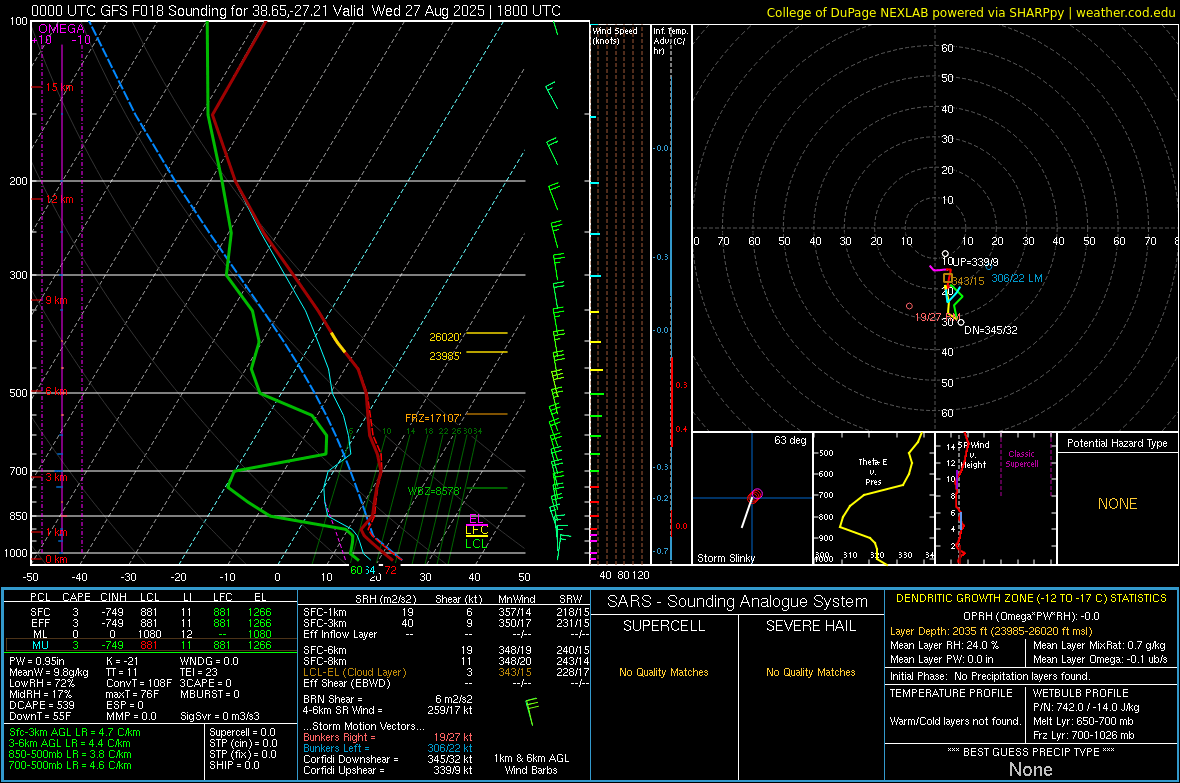The image size is (1180, 783).
Task: Click the College of DuPage NEXLAB credit text
Action: 970,12
